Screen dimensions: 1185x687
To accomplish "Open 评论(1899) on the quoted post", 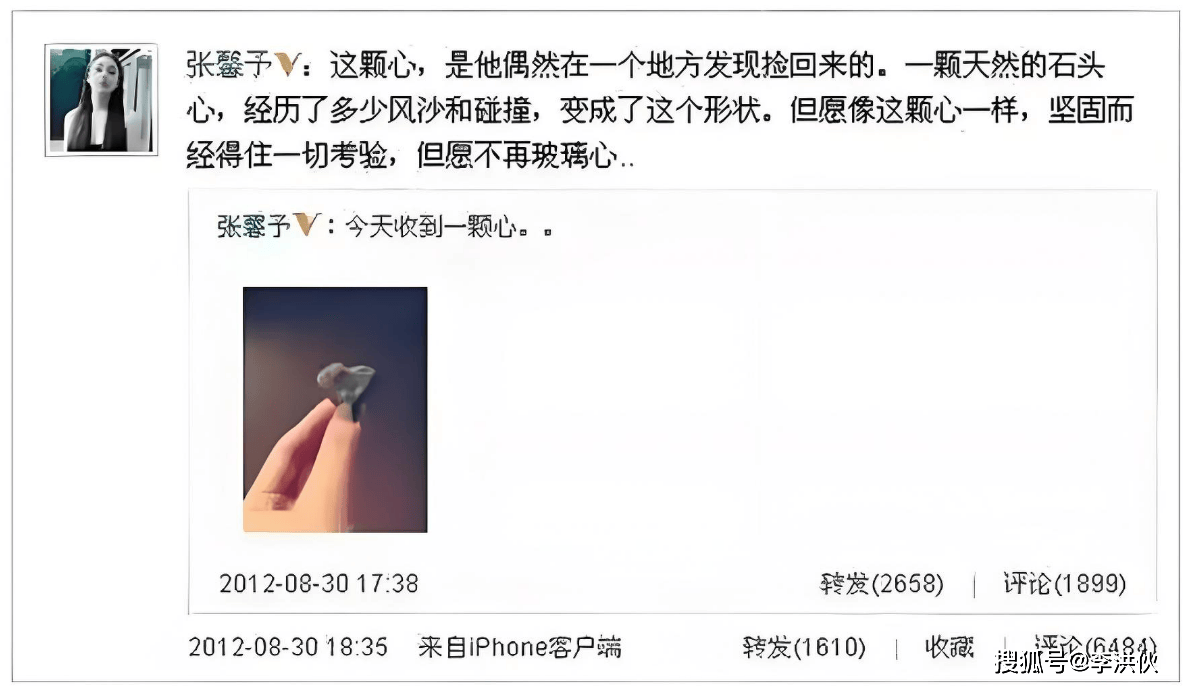I will click(x=1065, y=583).
